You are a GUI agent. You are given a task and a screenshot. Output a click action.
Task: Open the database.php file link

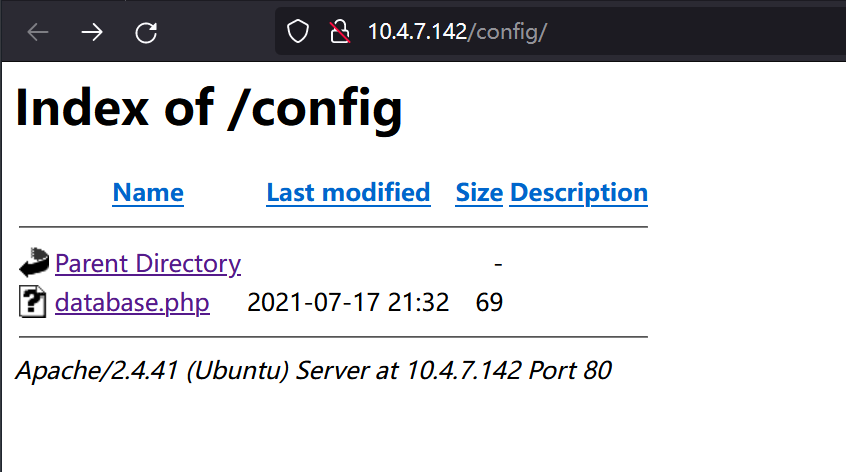coord(132,302)
